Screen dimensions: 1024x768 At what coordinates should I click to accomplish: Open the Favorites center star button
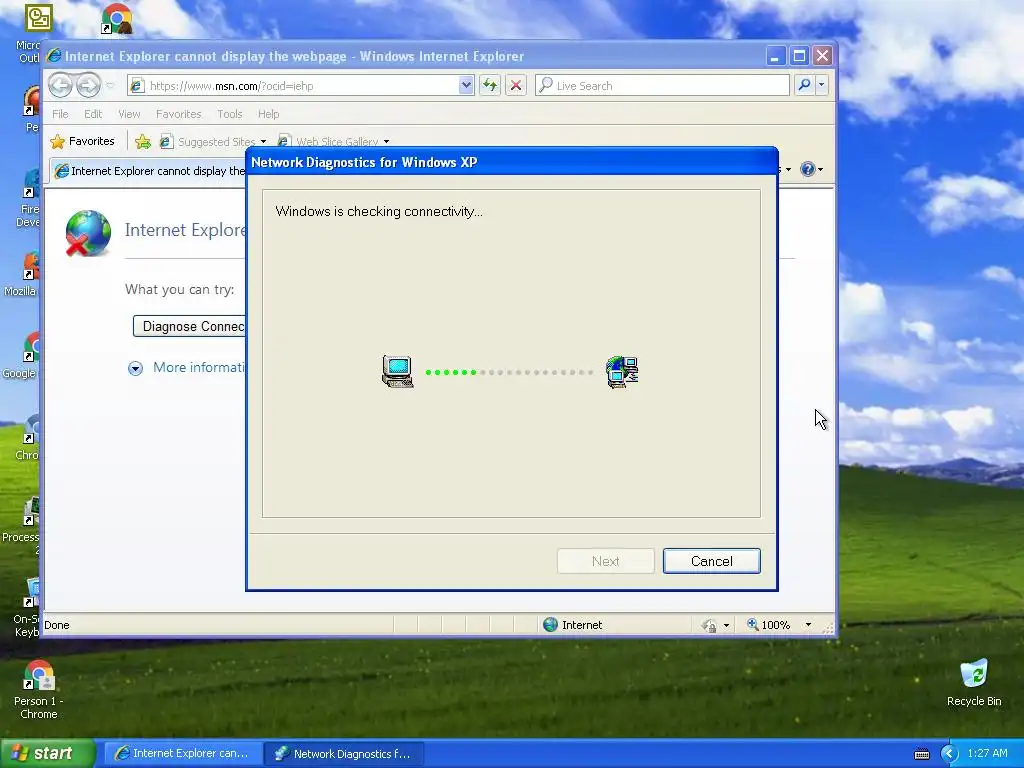[82, 141]
